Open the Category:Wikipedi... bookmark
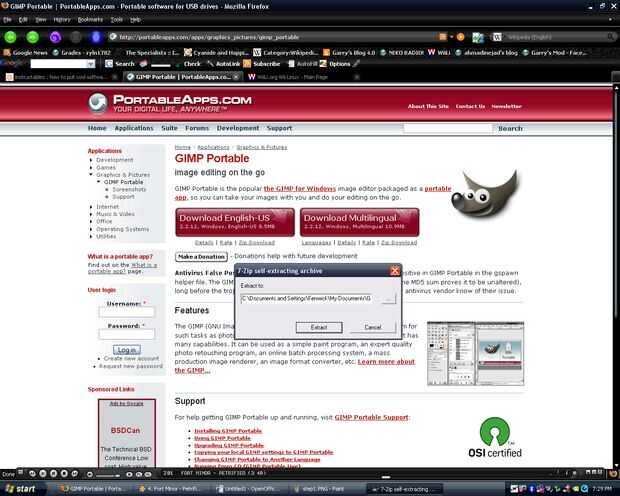 pyautogui.click(x=285, y=53)
